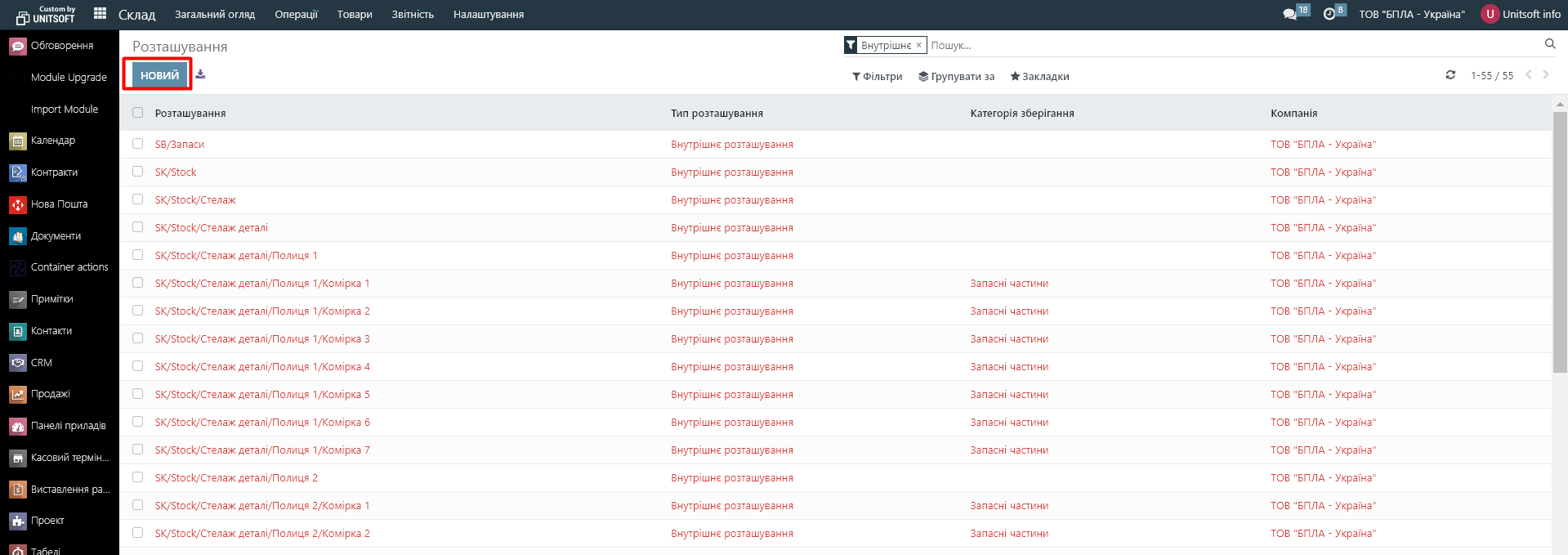Open CRM app from sidebar
The height and width of the screenshot is (555, 1568).
[41, 363]
